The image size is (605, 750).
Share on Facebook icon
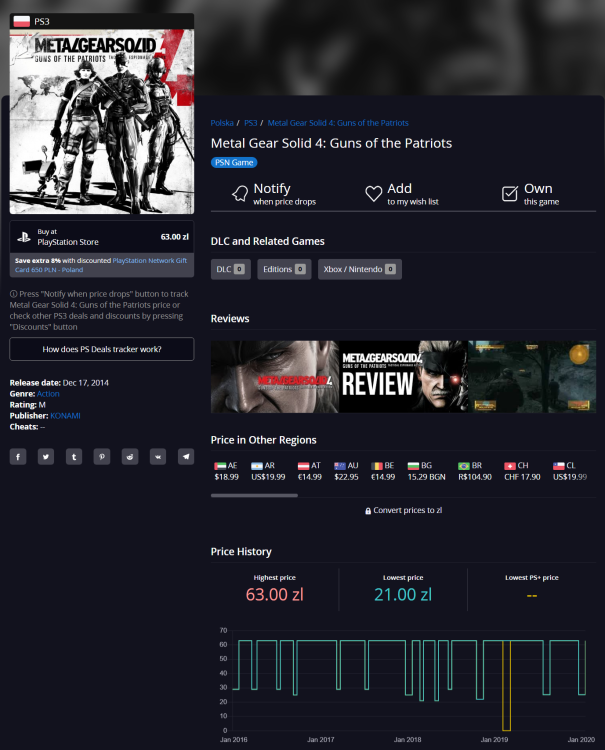[18, 456]
